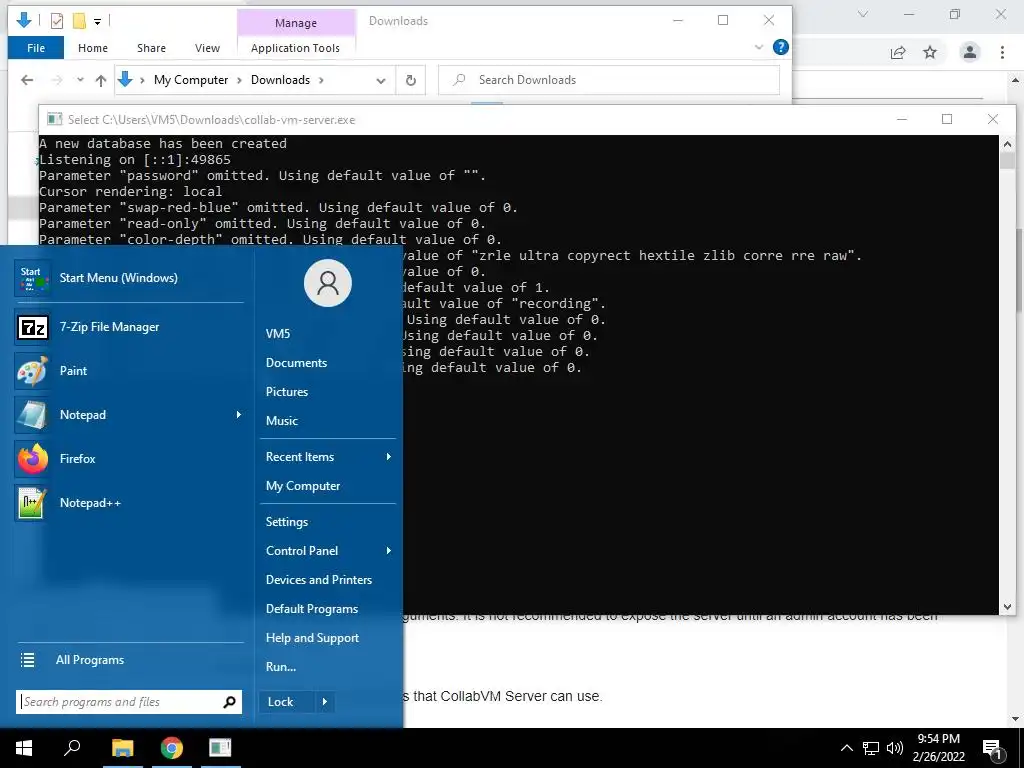Viewport: 1024px width, 768px height.
Task: Bookmark the page with Chrome star icon
Action: point(930,52)
